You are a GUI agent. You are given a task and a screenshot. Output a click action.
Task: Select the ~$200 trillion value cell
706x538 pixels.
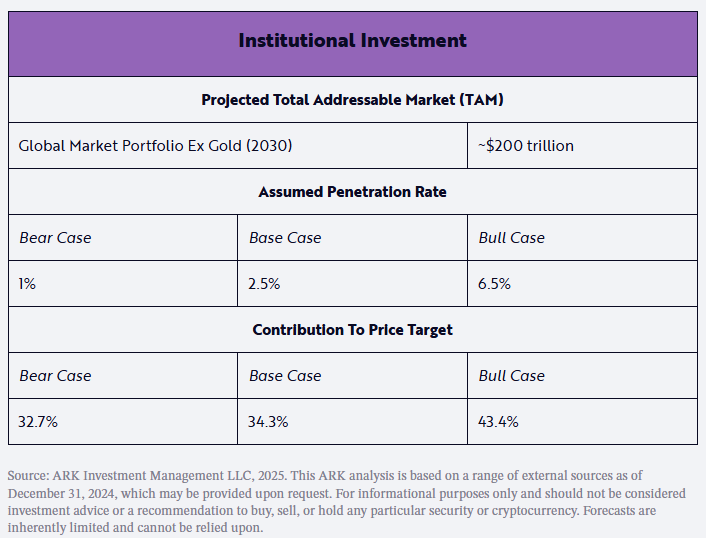[527, 146]
